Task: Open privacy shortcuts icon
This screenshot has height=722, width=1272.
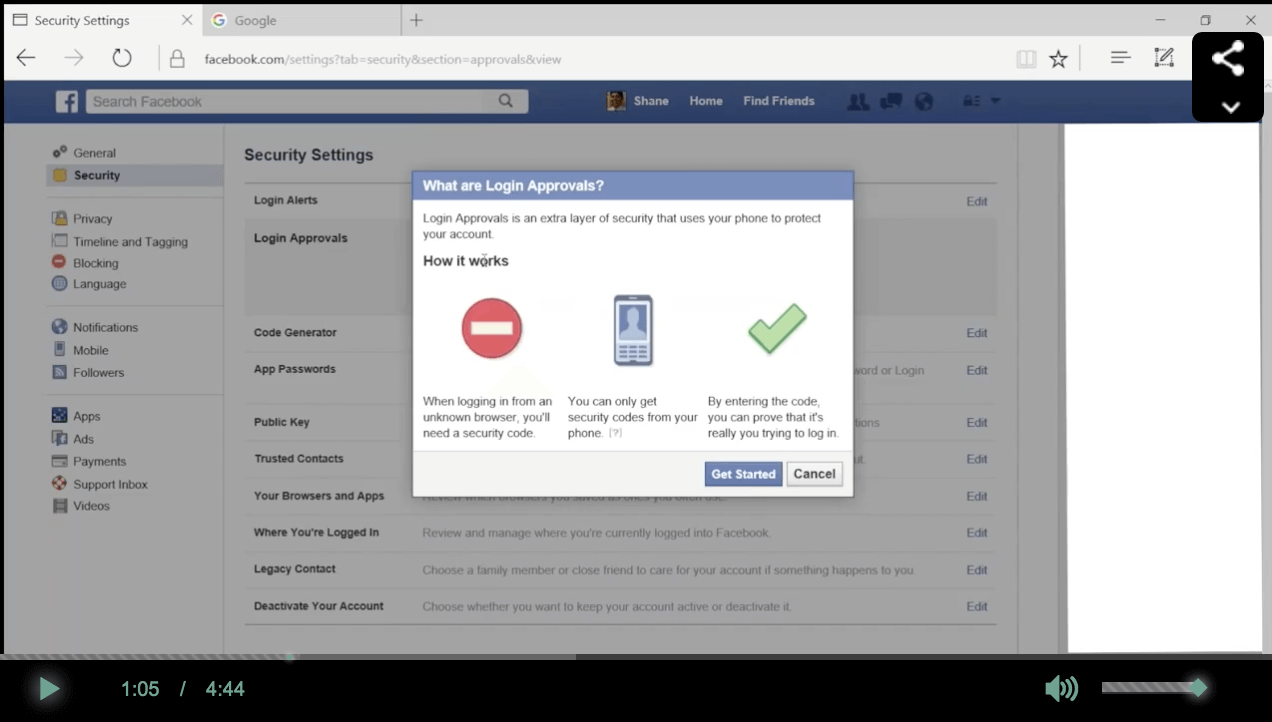Action: [x=970, y=101]
